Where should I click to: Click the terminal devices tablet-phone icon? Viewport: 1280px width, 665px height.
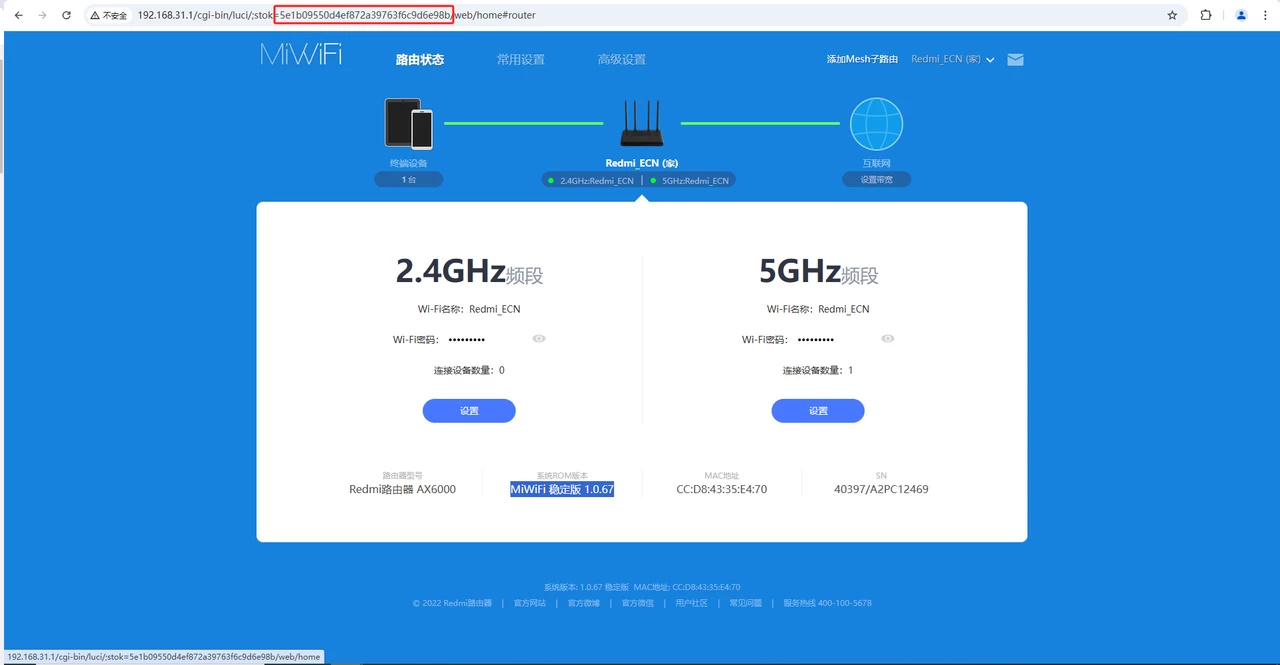pos(409,123)
